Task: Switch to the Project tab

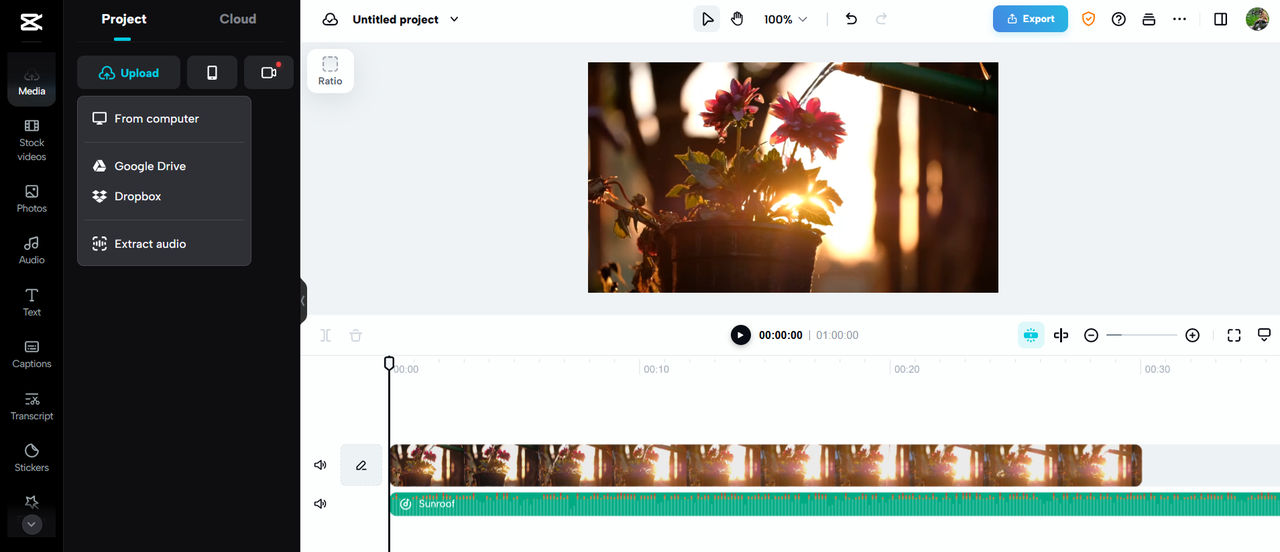Action: click(x=124, y=19)
